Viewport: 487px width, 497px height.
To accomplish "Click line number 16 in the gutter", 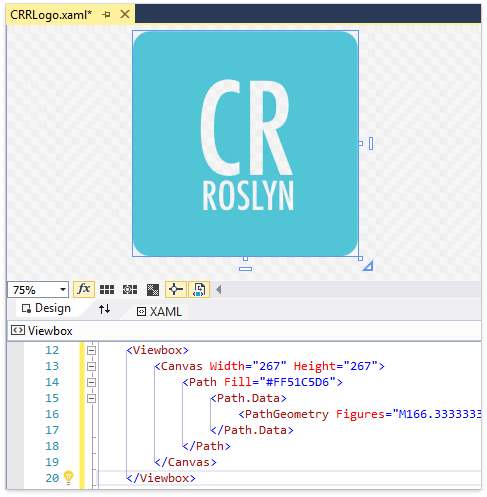I will [52, 414].
